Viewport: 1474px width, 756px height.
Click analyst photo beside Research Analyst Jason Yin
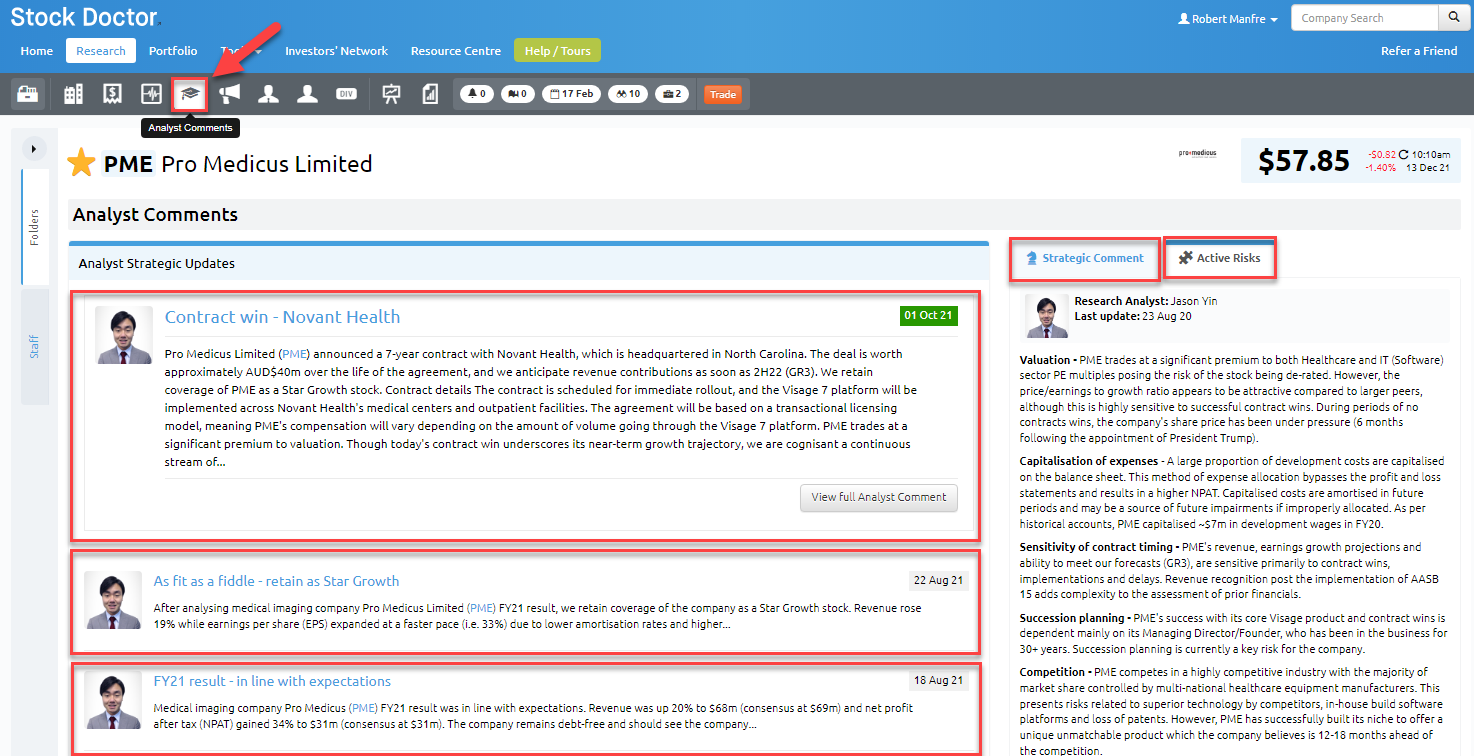(1046, 316)
